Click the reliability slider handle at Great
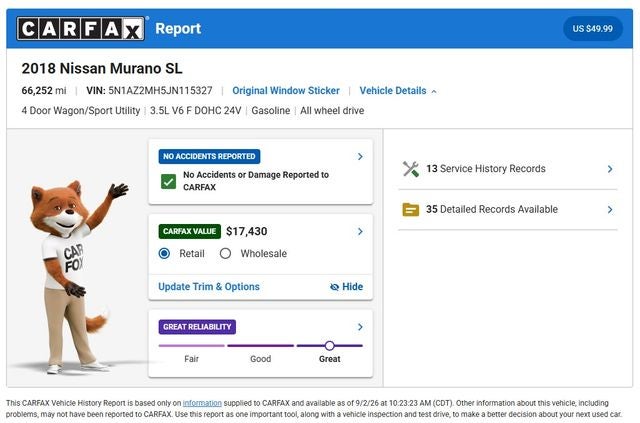 (330, 346)
